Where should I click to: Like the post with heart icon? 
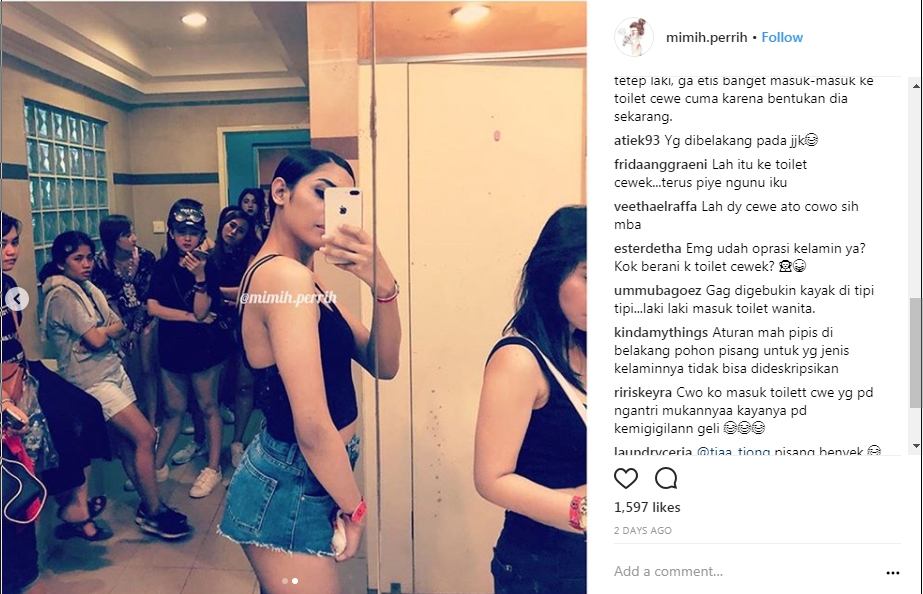(626, 479)
